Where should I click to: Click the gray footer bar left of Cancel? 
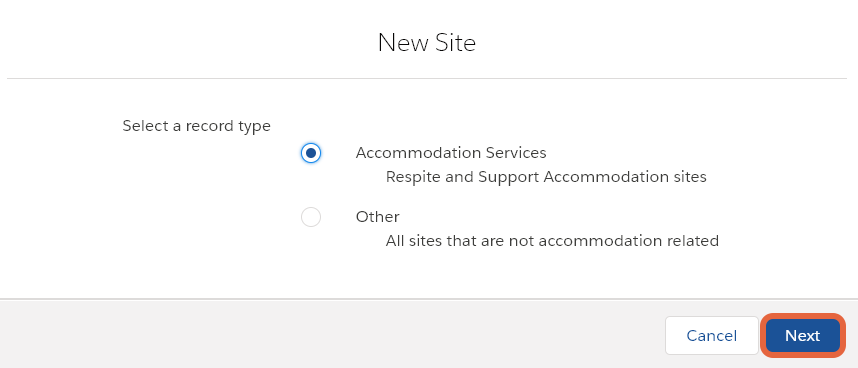(328, 334)
